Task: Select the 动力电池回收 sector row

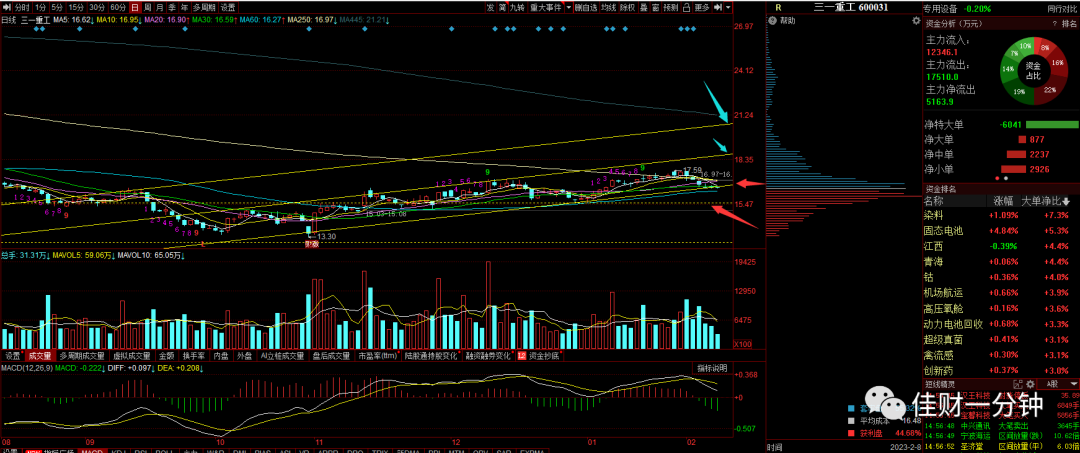Action: coord(1001,324)
